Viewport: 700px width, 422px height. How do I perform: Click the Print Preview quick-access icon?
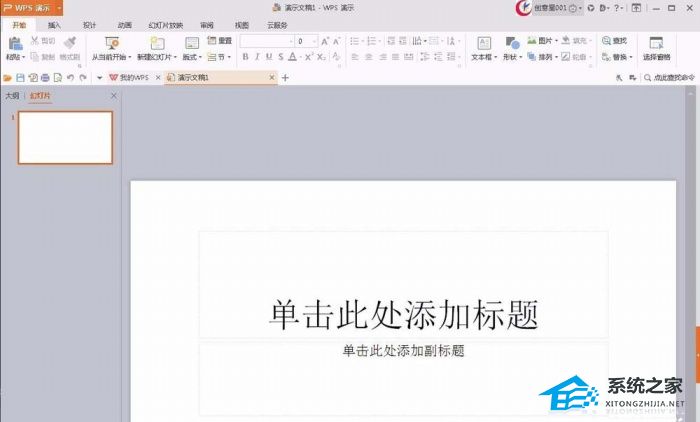tap(58, 78)
